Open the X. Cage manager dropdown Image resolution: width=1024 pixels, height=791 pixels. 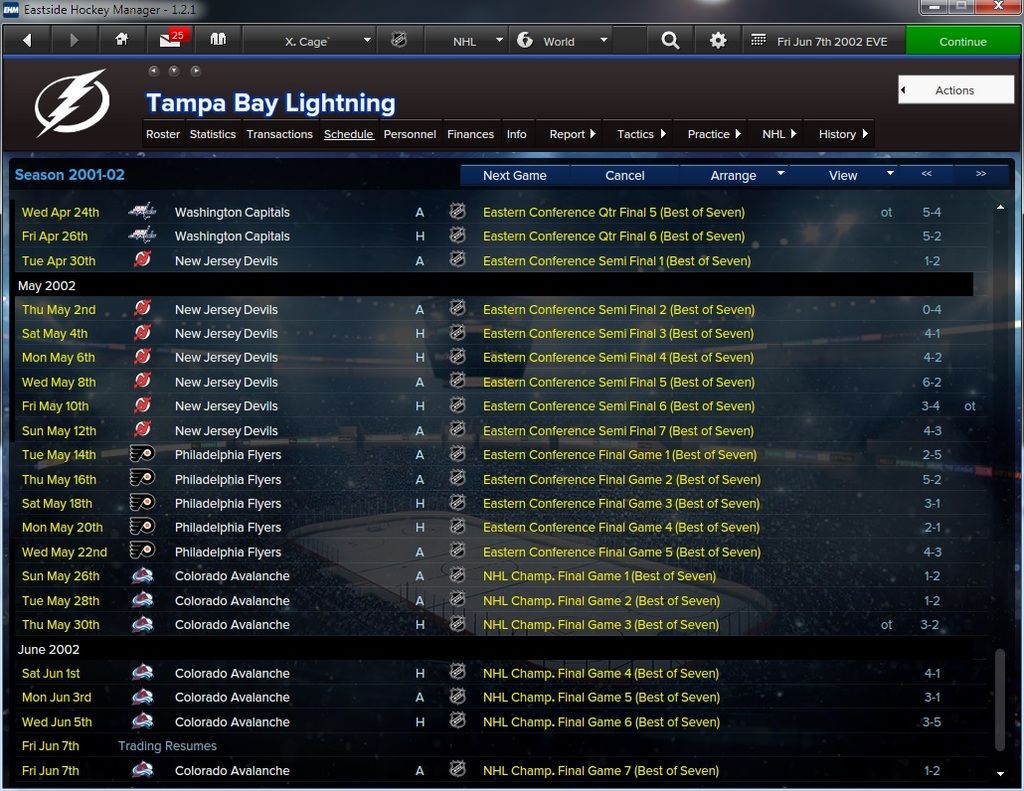(328, 41)
